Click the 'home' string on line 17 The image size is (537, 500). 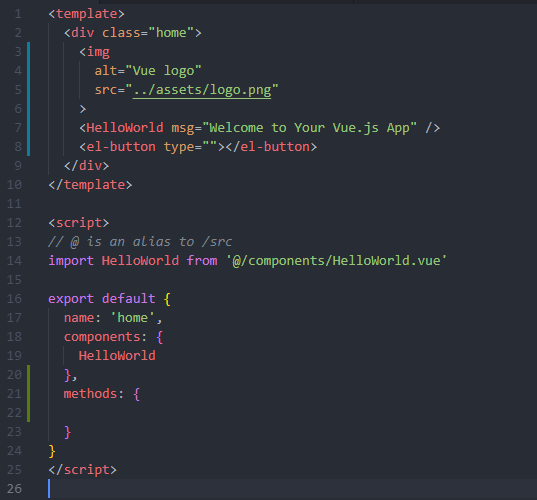133,318
